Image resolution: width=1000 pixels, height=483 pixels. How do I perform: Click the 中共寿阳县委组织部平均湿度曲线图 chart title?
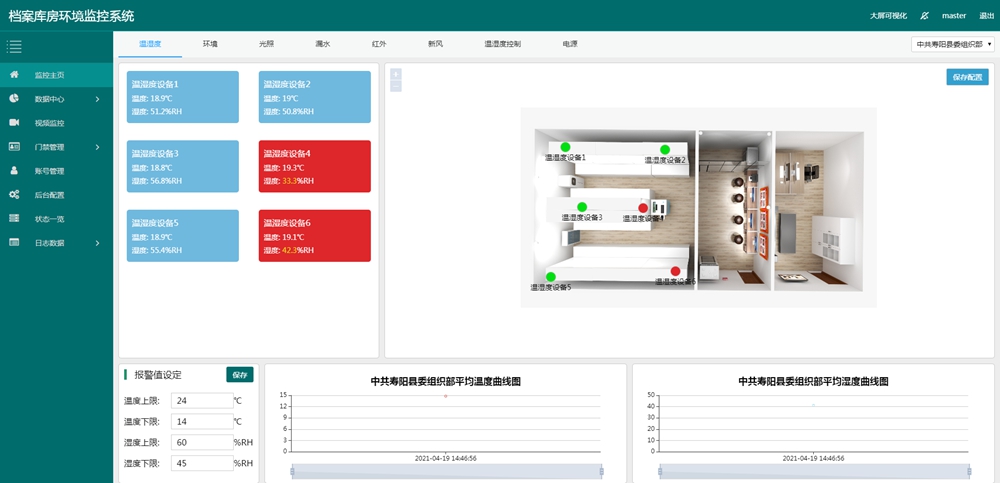(813, 382)
